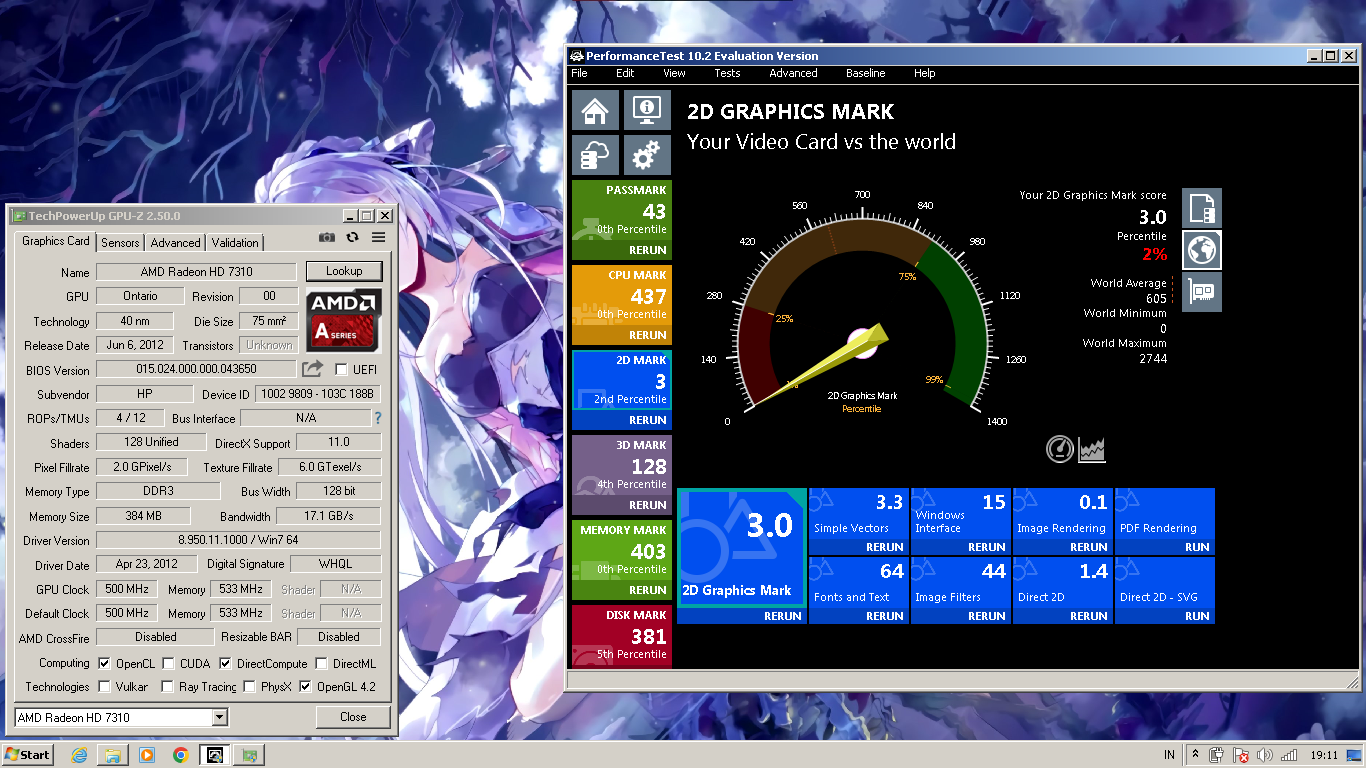Click the BIOS Version field value
The height and width of the screenshot is (768, 1366).
[196, 369]
